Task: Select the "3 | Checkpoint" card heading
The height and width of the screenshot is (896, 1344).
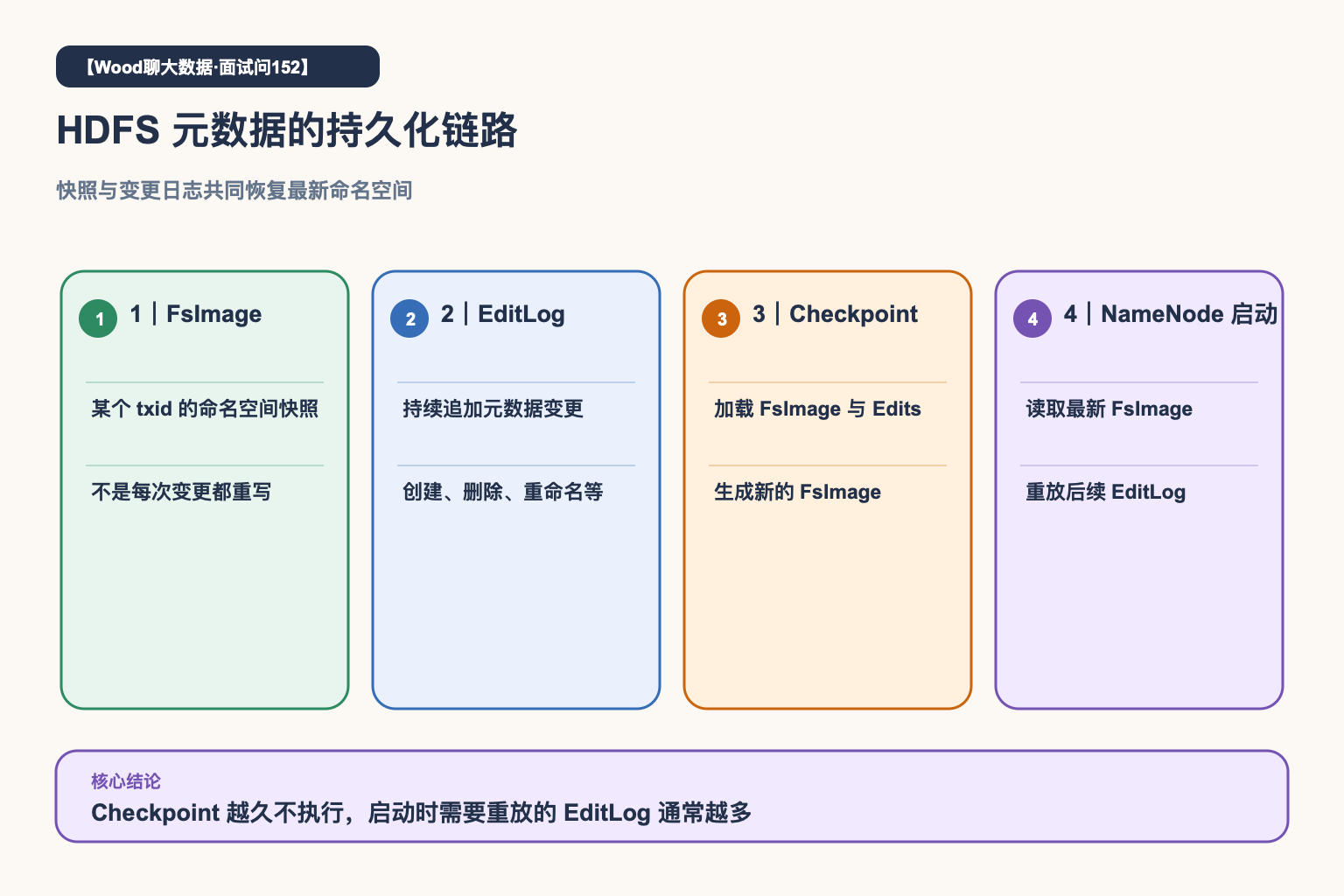Action: tap(836, 314)
